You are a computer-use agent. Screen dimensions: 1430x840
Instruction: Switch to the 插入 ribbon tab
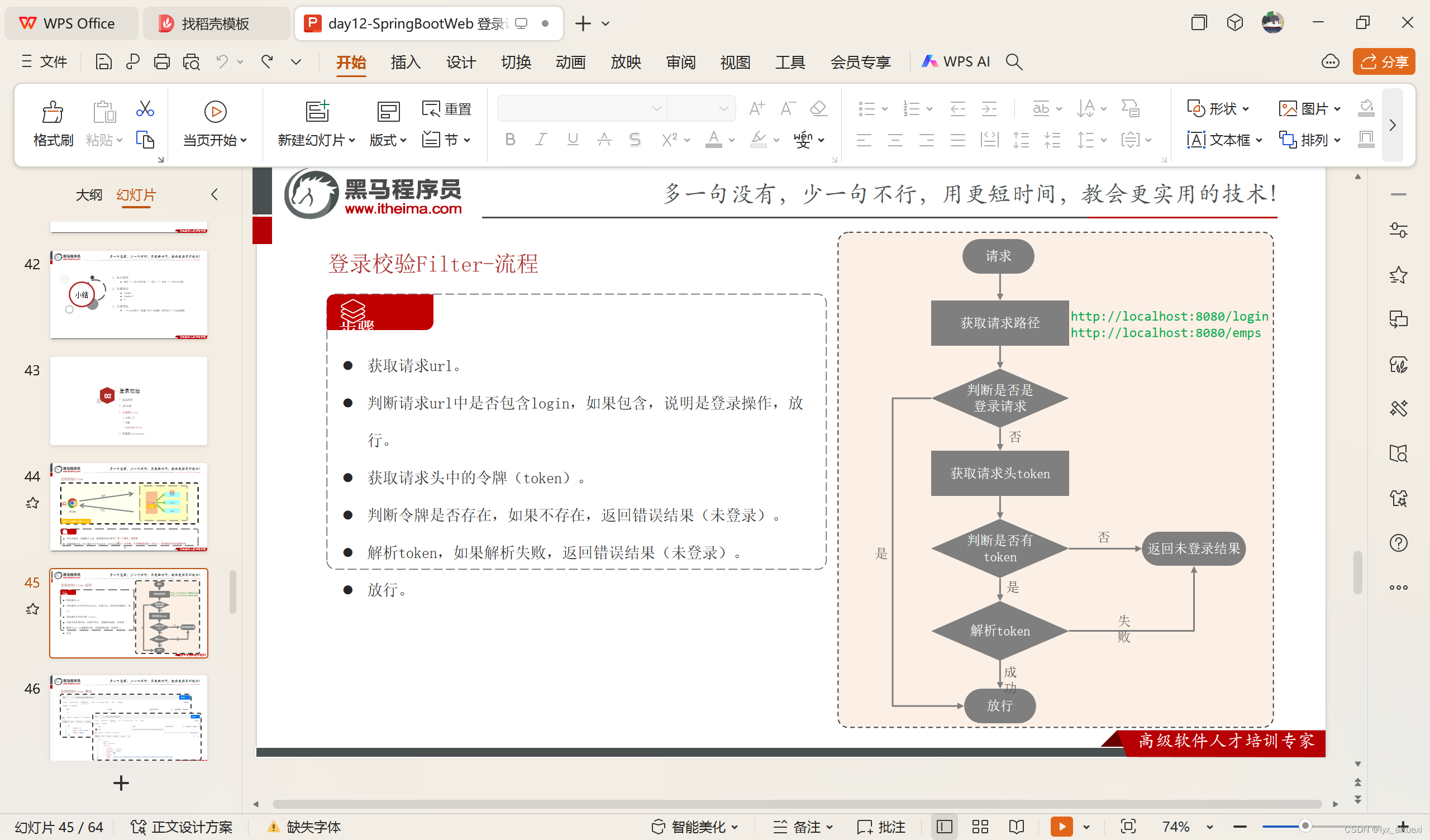(405, 61)
